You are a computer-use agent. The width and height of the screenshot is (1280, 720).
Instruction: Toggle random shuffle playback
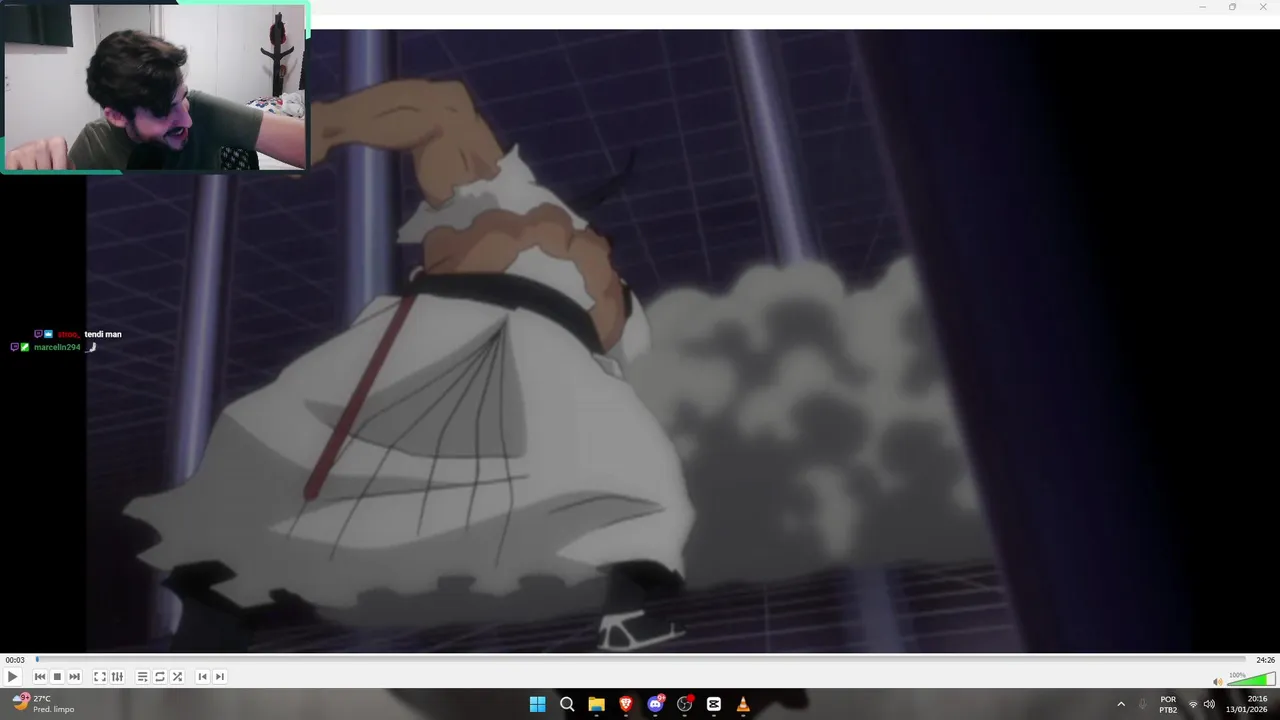[177, 677]
